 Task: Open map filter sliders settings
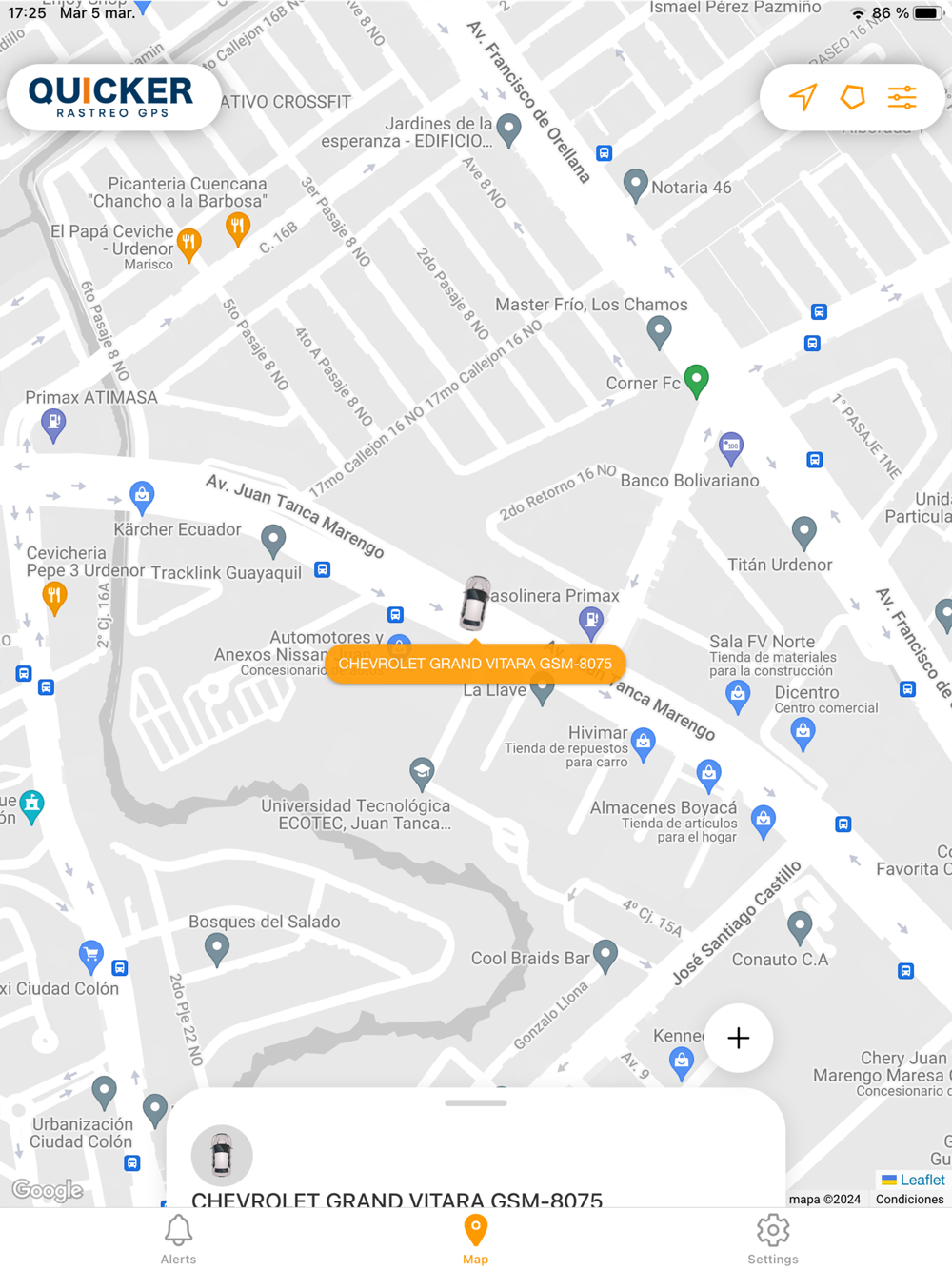(902, 97)
